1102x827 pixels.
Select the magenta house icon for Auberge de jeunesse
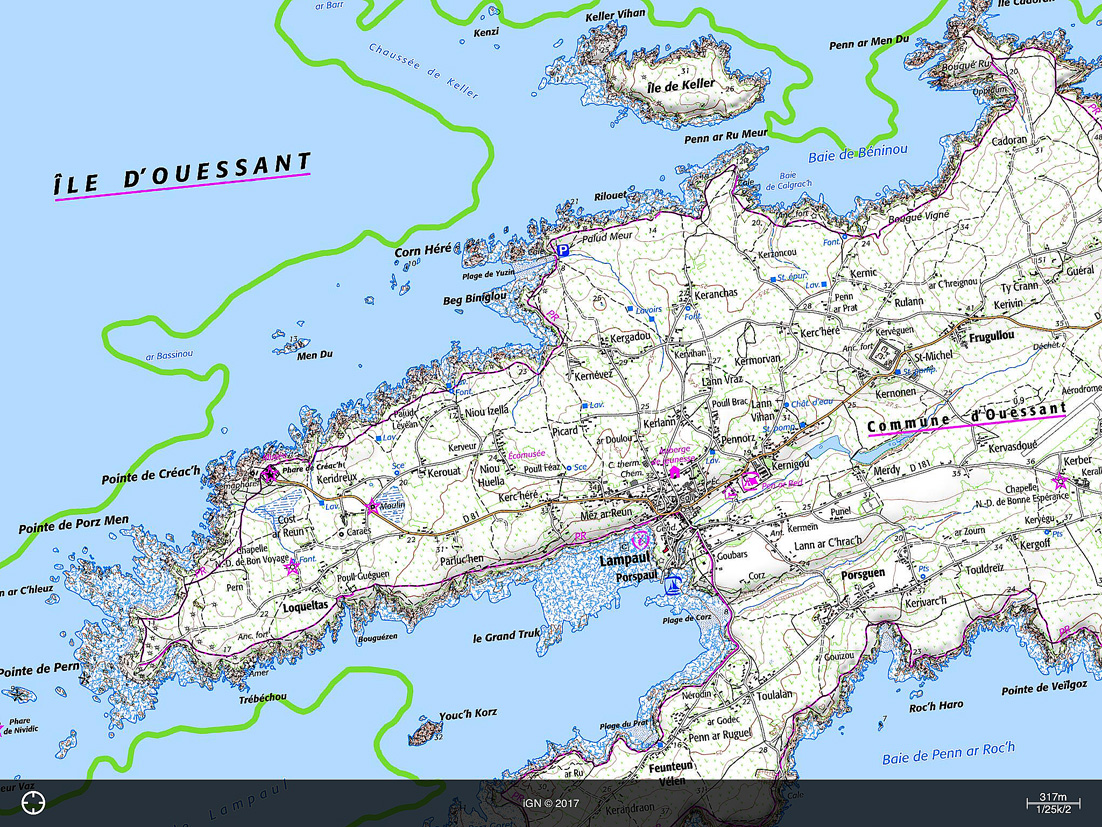point(675,472)
